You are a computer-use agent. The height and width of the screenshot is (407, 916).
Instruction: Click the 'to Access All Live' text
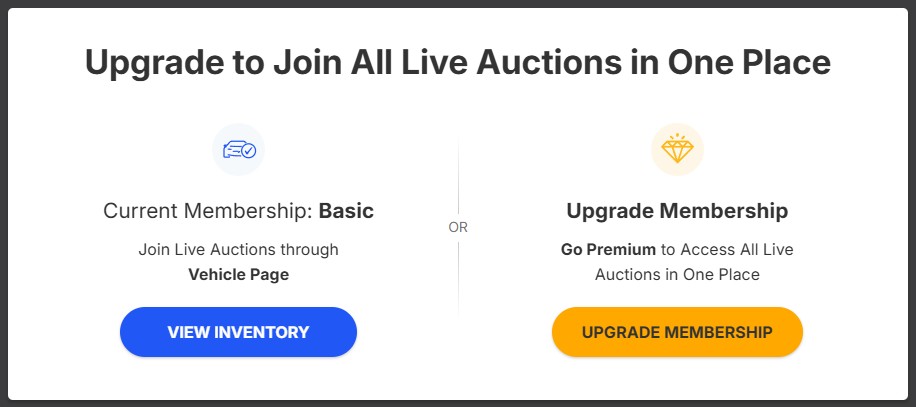[727, 249]
